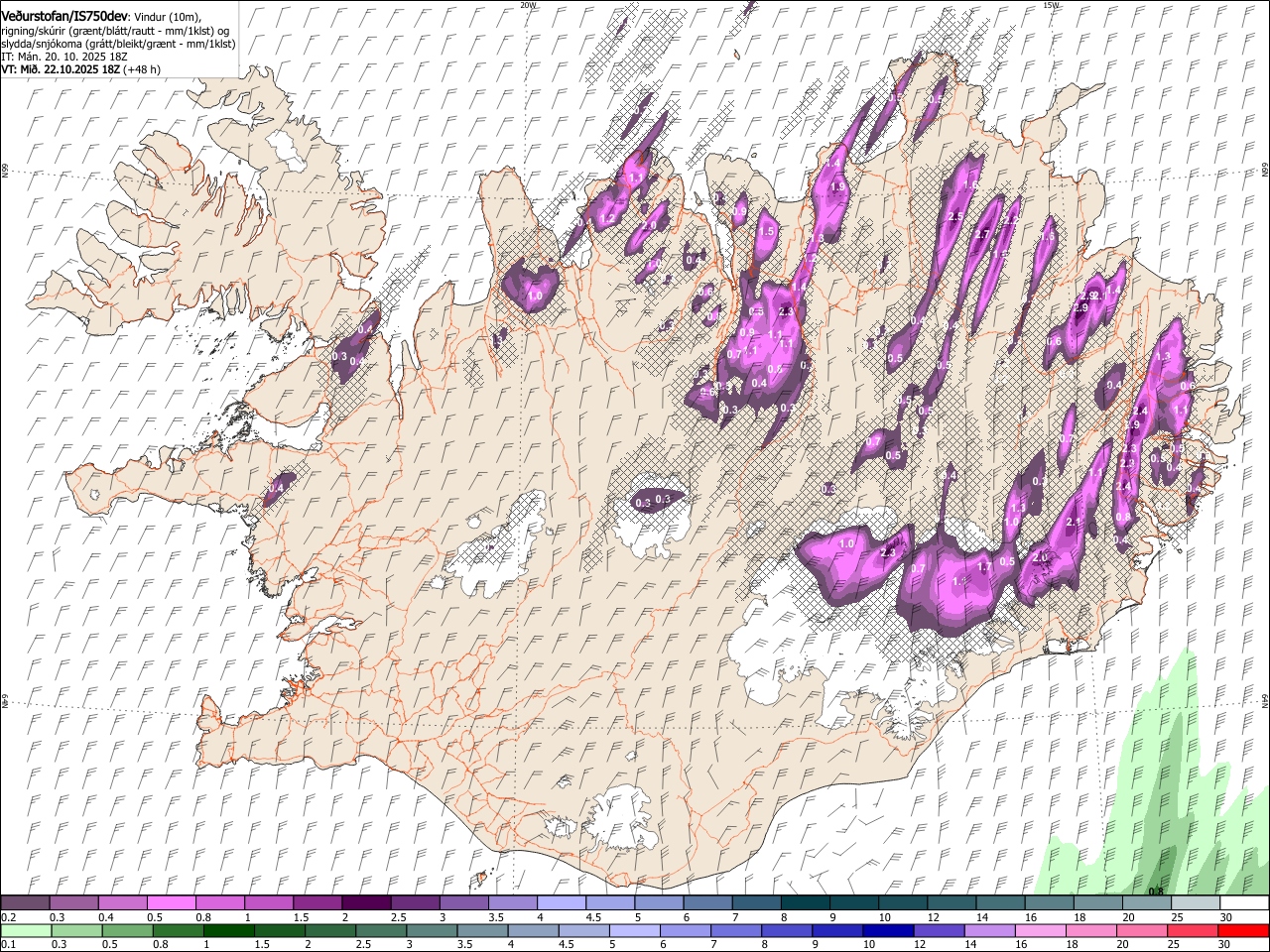Screen dimensions: 1270x952
Task: Select the lower legend swatch labeled 6
Action: (x=684, y=931)
